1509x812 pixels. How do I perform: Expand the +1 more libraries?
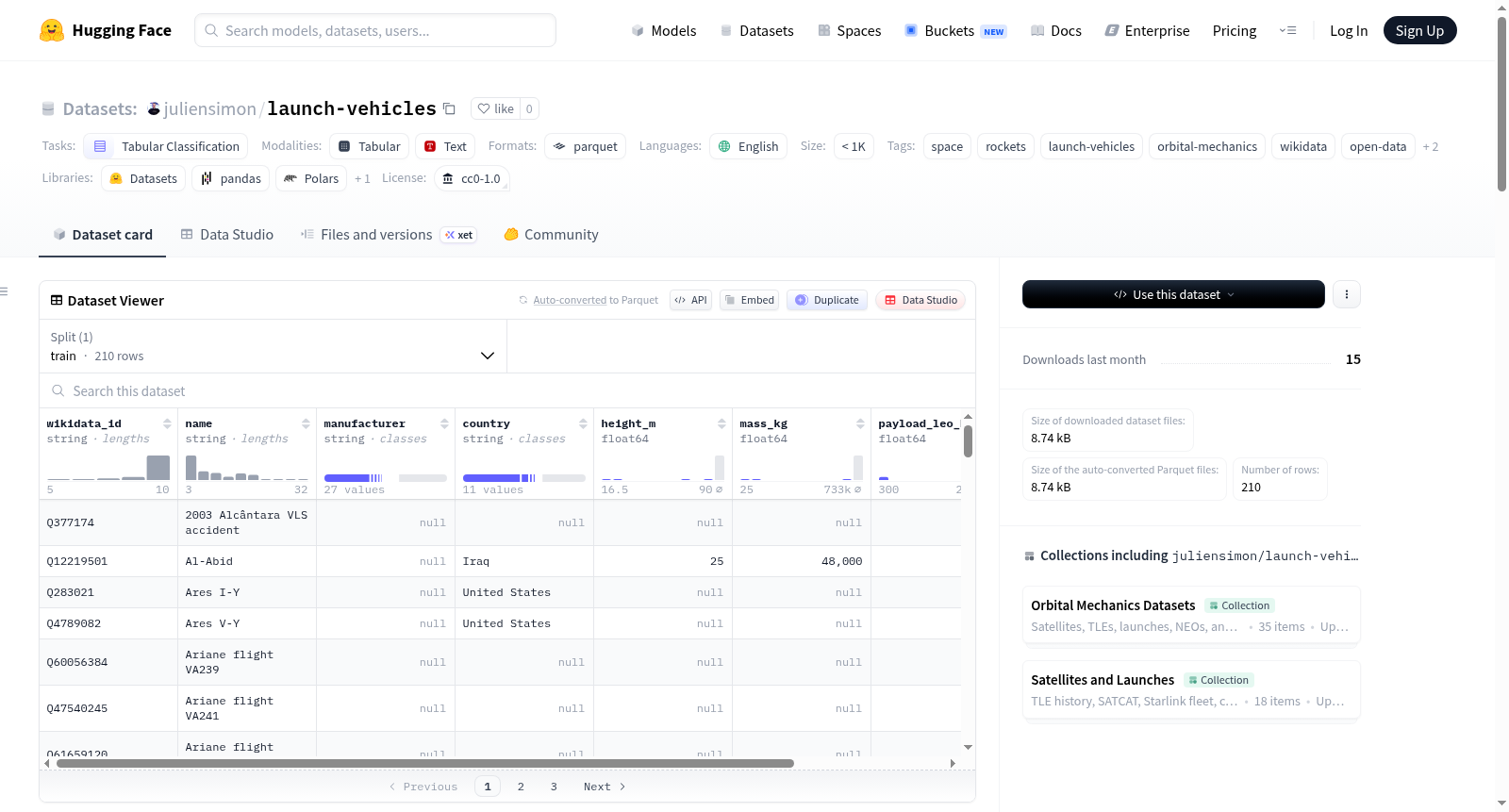pyautogui.click(x=362, y=178)
